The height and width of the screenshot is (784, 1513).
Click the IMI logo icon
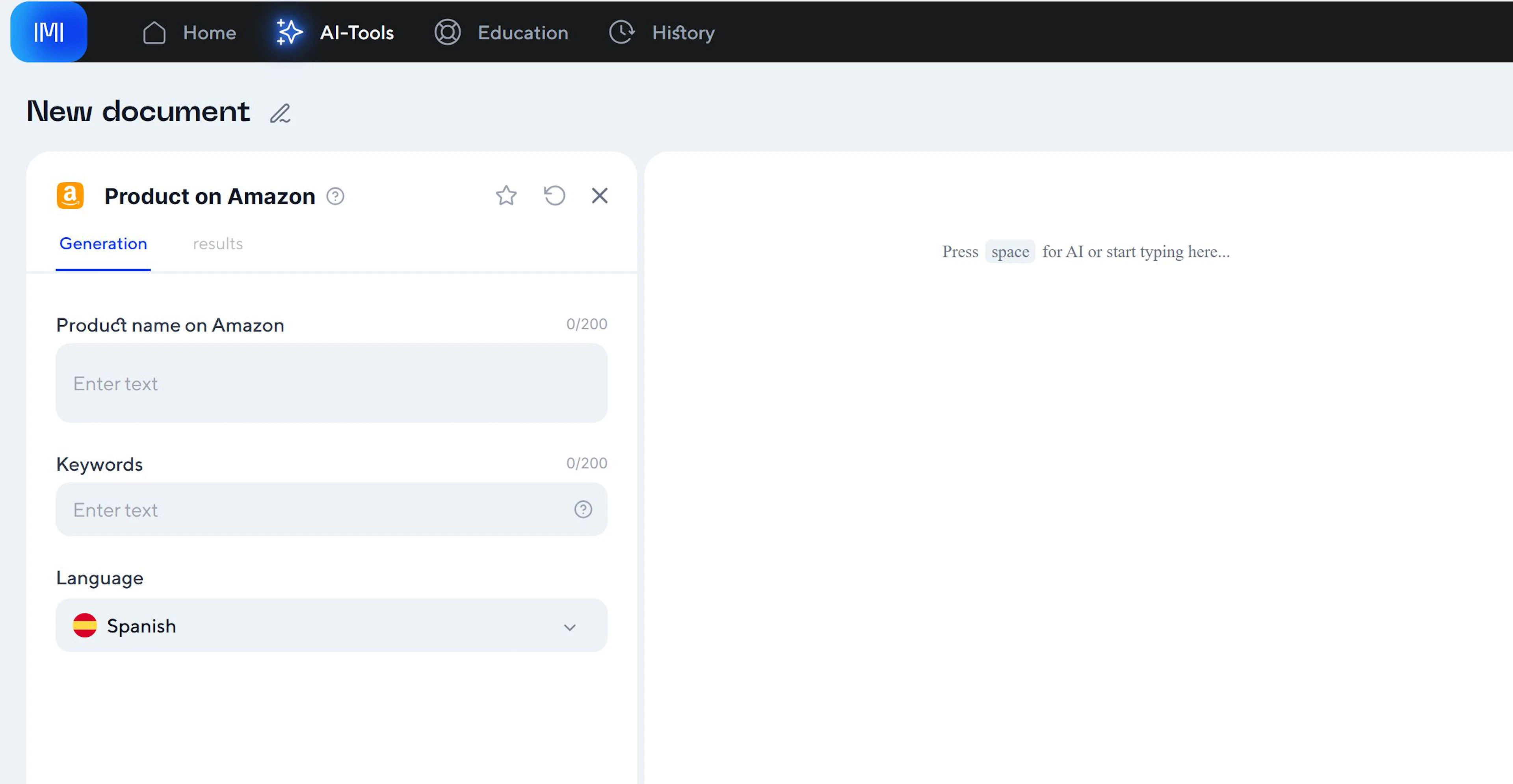coord(49,32)
